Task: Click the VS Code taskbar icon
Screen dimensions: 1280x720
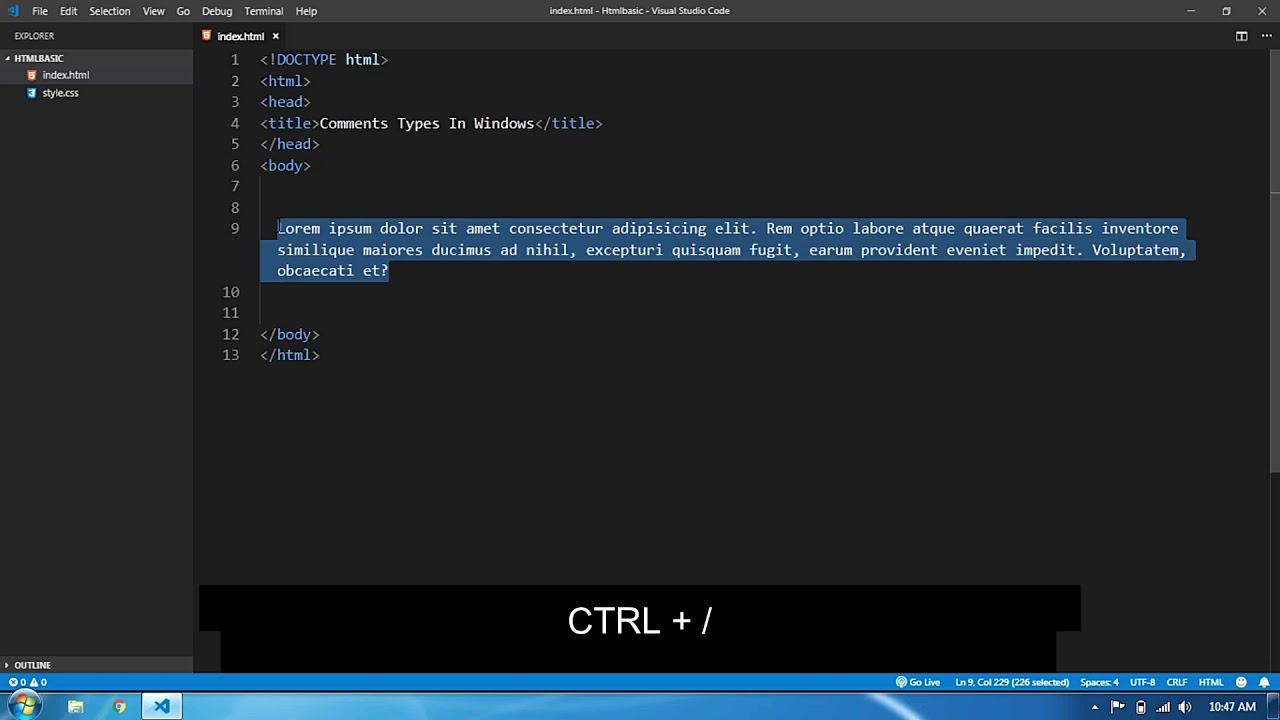Action: [161, 707]
